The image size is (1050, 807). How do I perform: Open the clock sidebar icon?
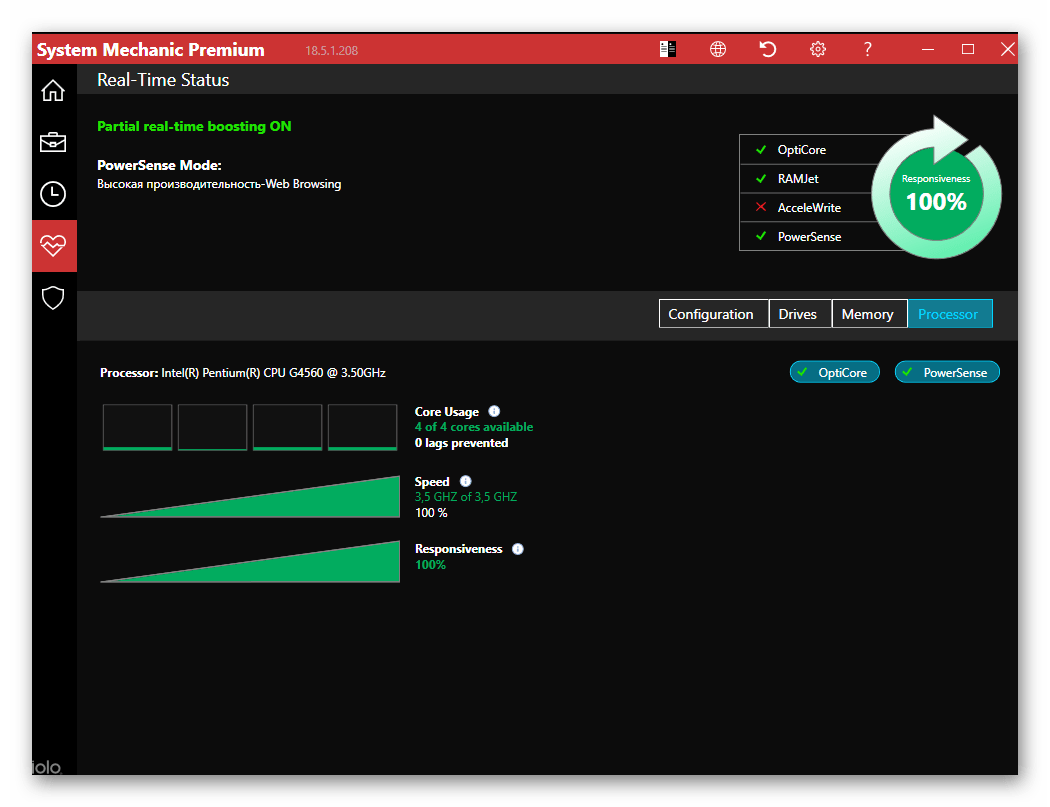pos(53,194)
